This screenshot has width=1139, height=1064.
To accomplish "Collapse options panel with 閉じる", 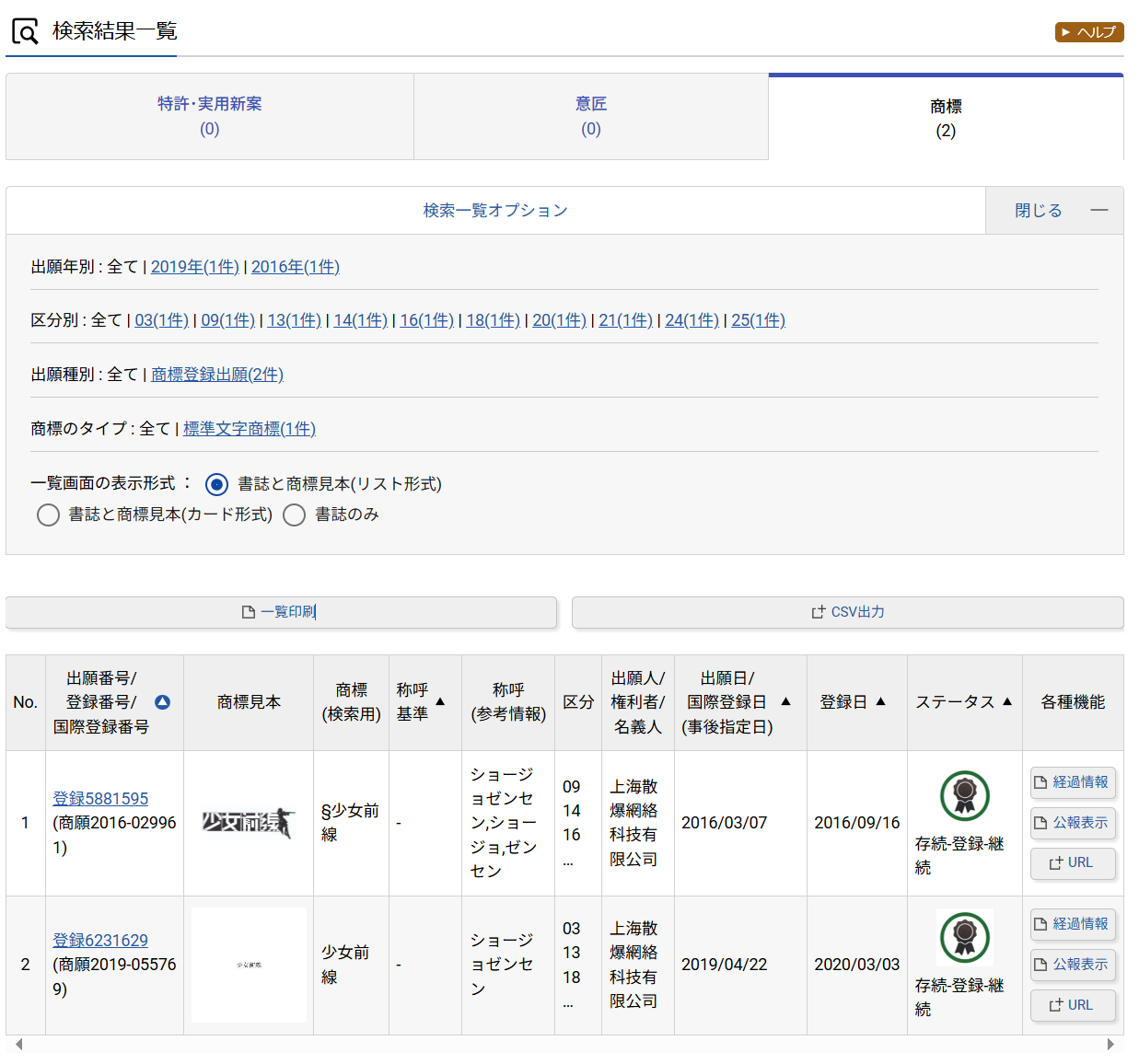I will point(1053,211).
